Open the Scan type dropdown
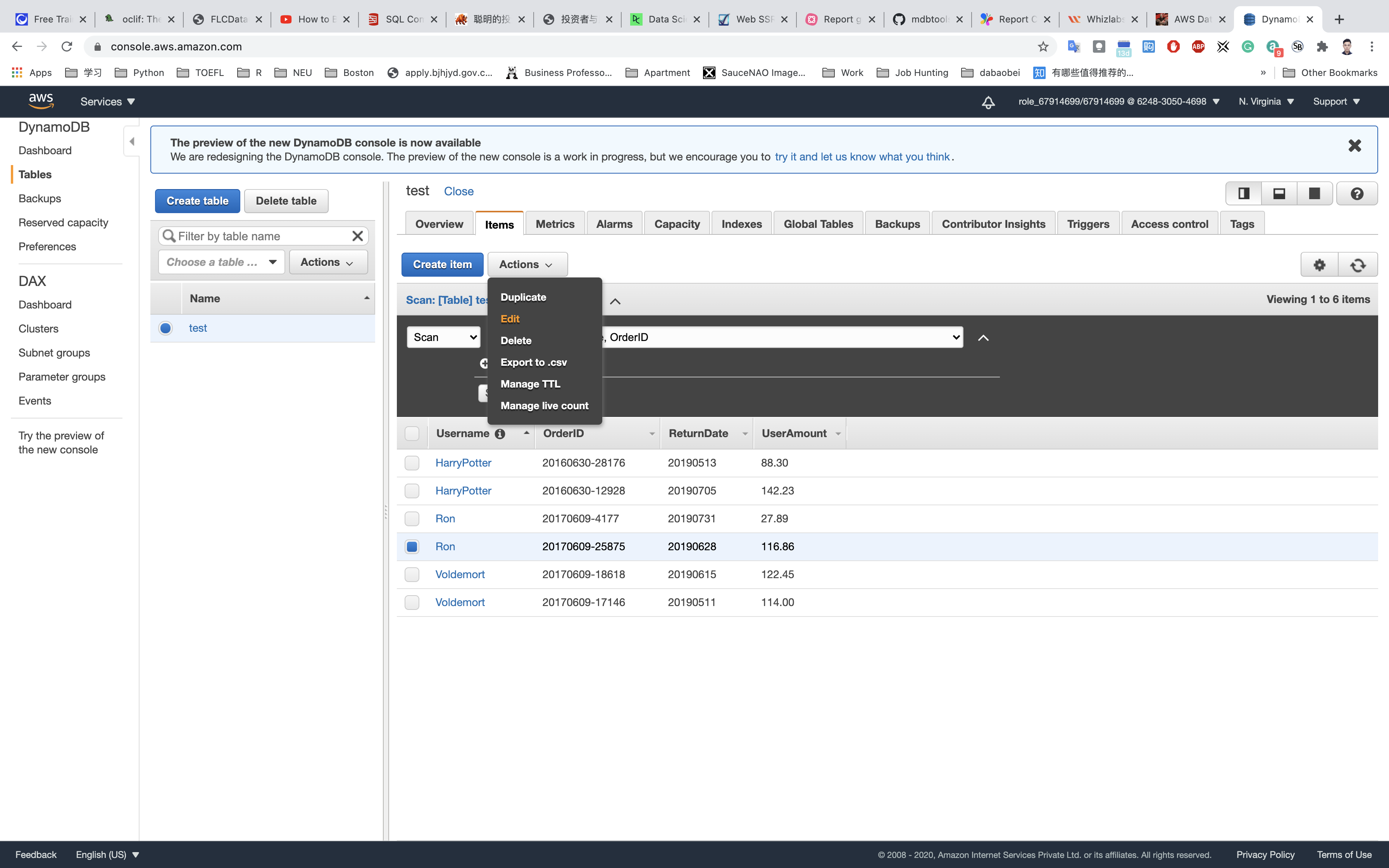The height and width of the screenshot is (868, 1389). (444, 338)
